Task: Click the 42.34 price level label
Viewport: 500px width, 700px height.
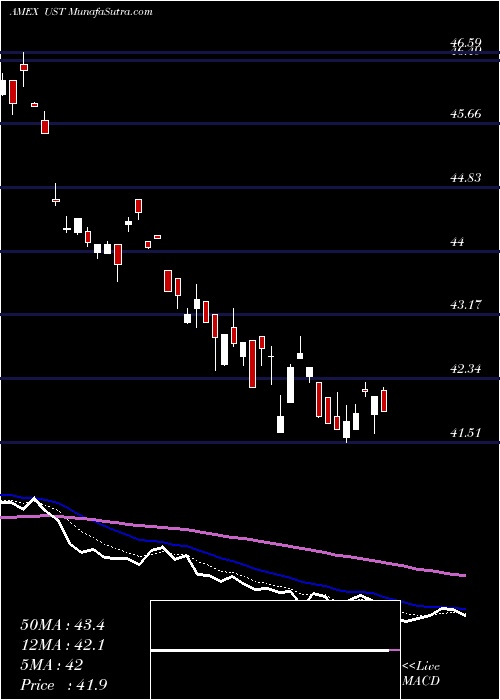Action: pos(466,369)
